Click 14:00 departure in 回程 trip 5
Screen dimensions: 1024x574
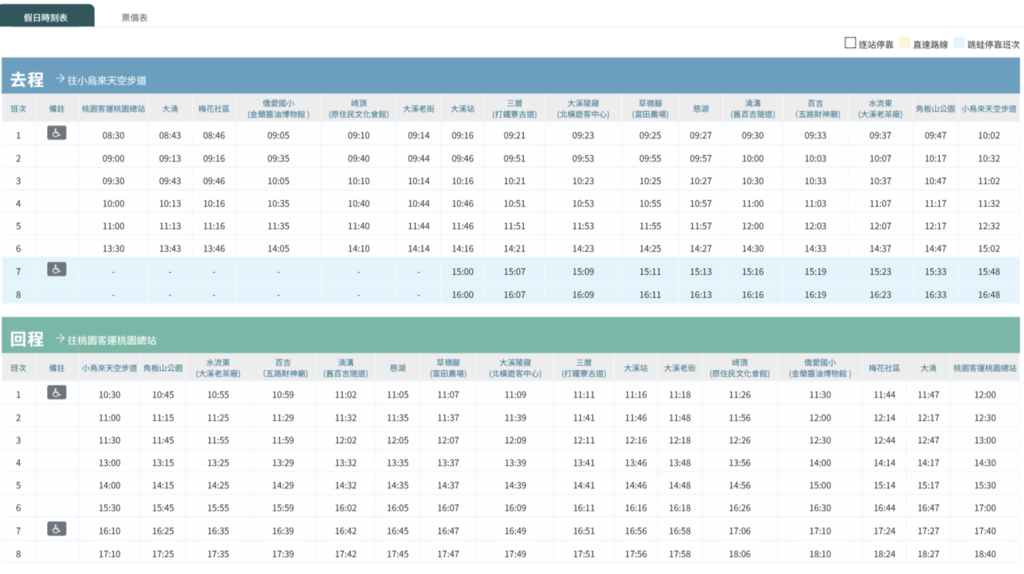(110, 486)
